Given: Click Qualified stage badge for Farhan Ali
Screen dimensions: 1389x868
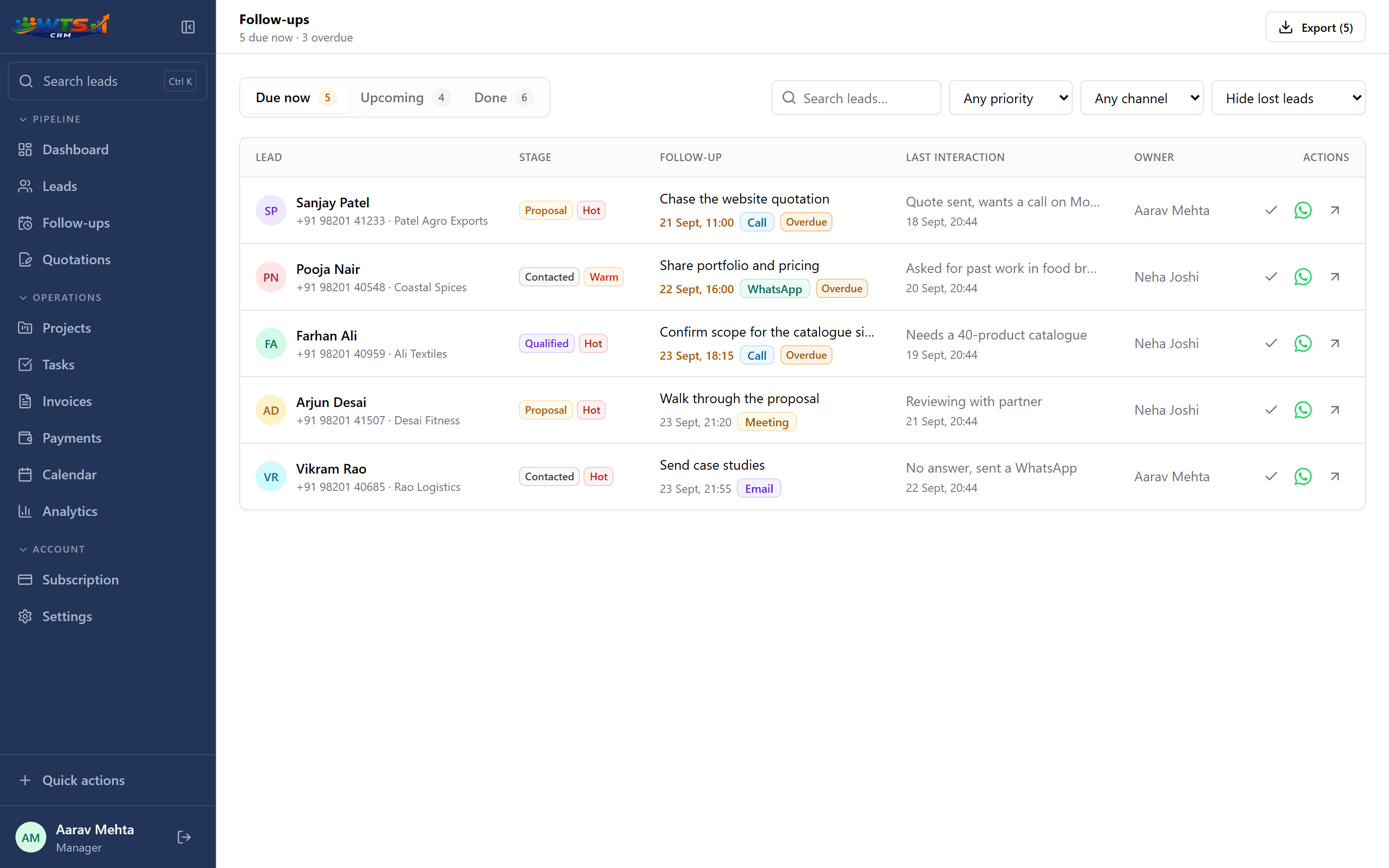Looking at the screenshot, I should pos(546,343).
